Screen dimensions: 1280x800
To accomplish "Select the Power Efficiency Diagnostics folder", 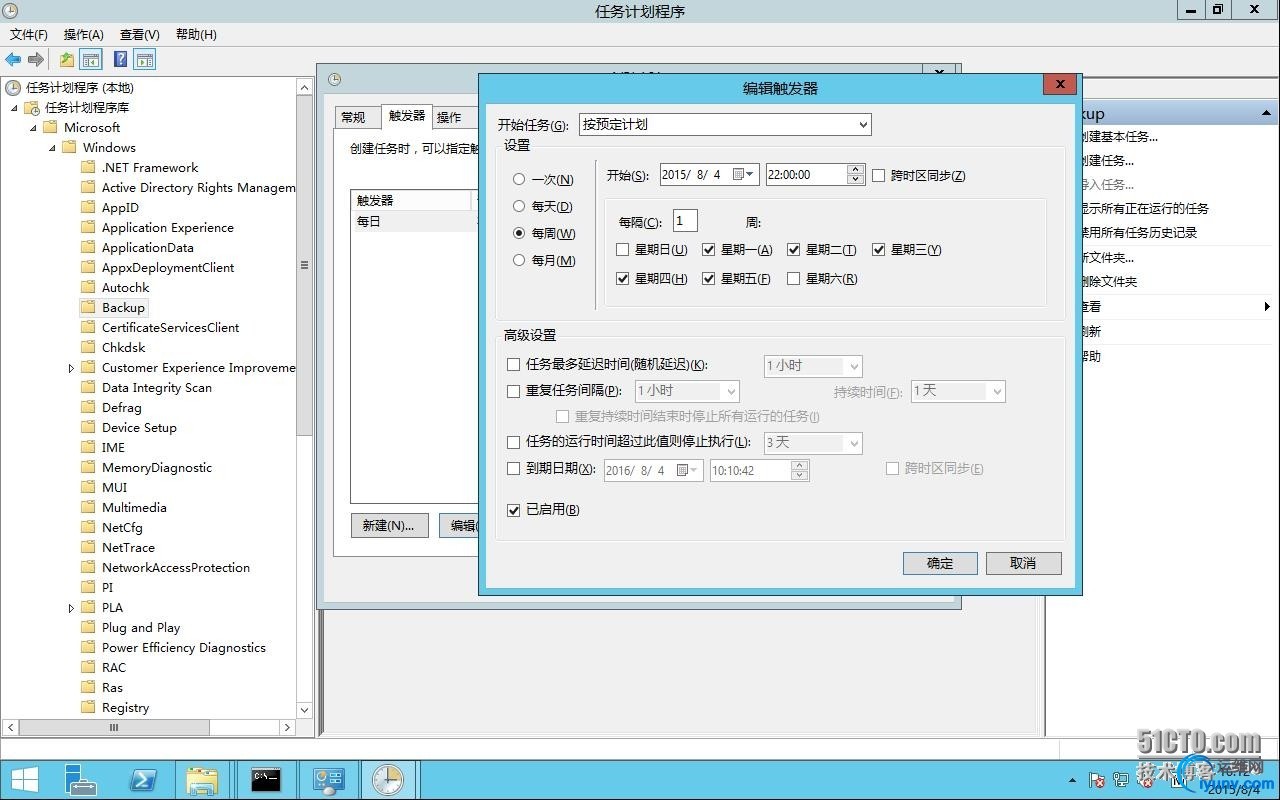I will point(184,647).
